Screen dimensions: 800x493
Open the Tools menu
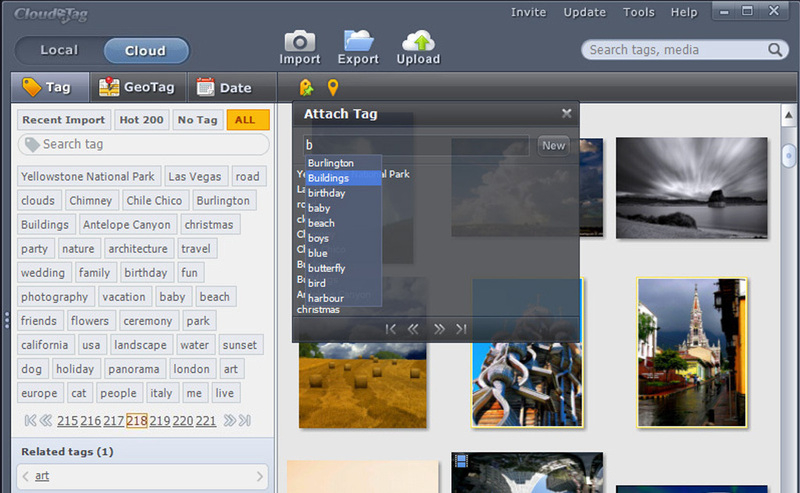(x=639, y=12)
